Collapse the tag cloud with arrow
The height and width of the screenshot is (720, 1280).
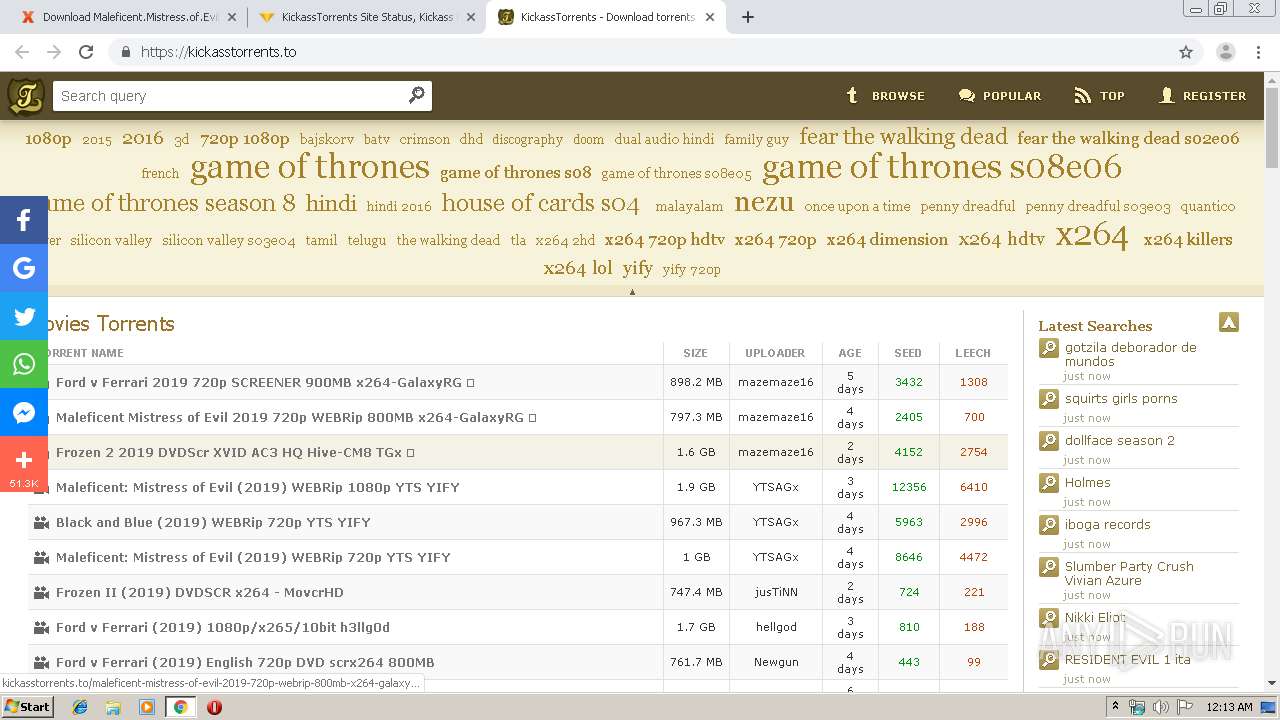coord(632,292)
